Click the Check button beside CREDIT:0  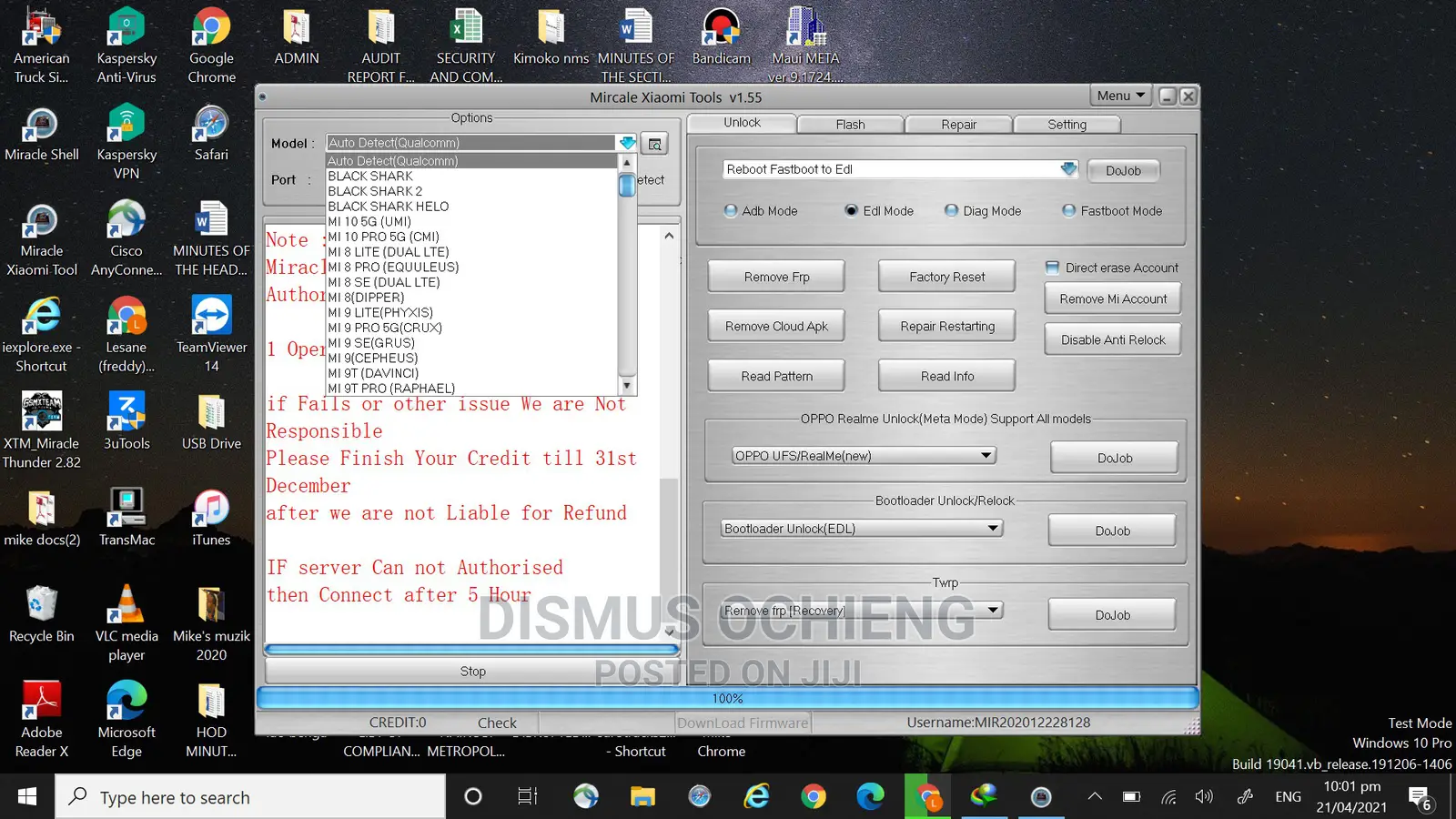pos(497,723)
